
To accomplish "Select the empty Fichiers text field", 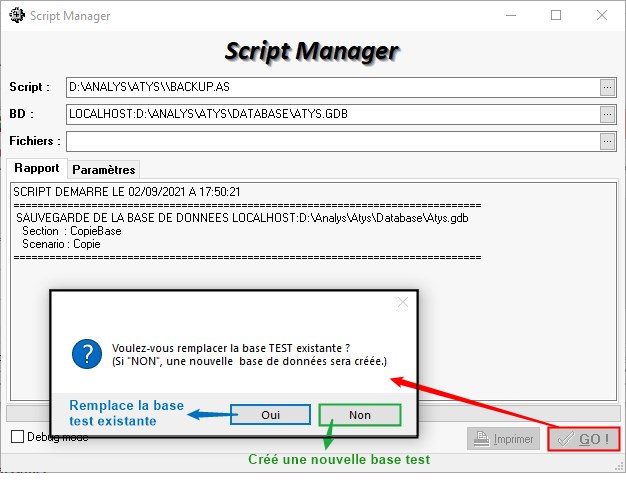I will point(330,141).
